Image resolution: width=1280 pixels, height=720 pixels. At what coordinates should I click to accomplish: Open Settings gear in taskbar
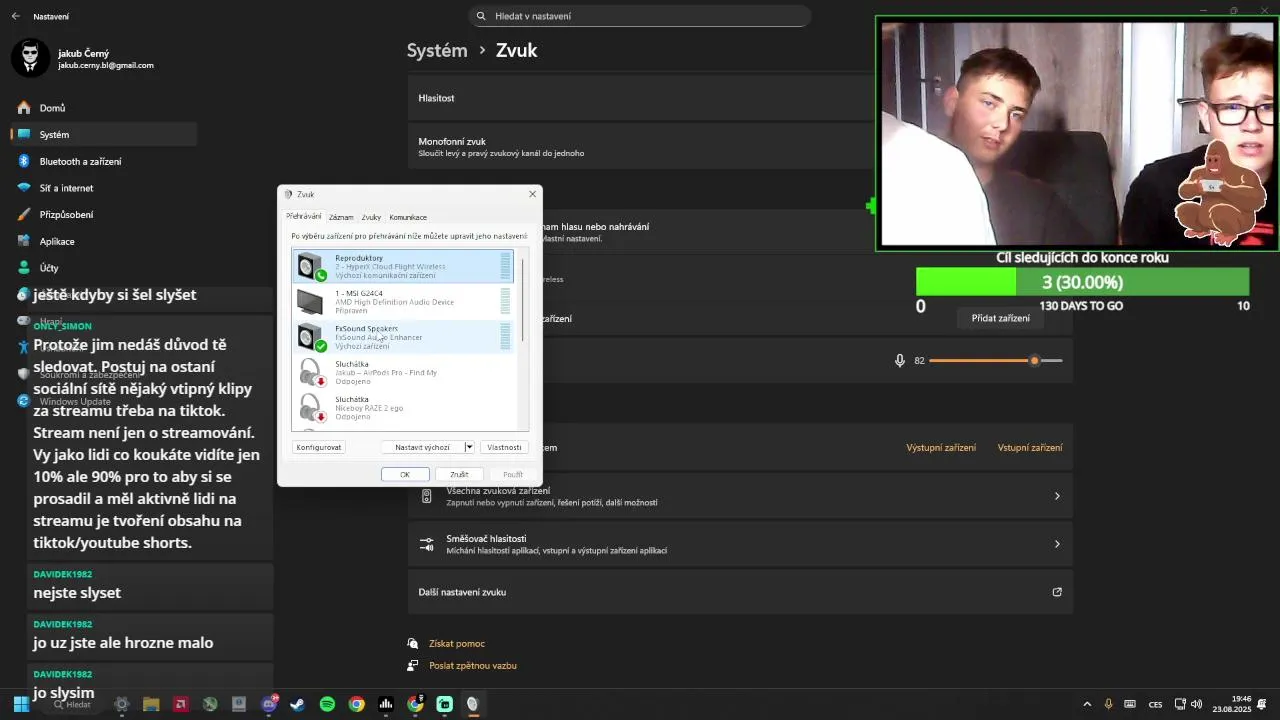(x=122, y=704)
